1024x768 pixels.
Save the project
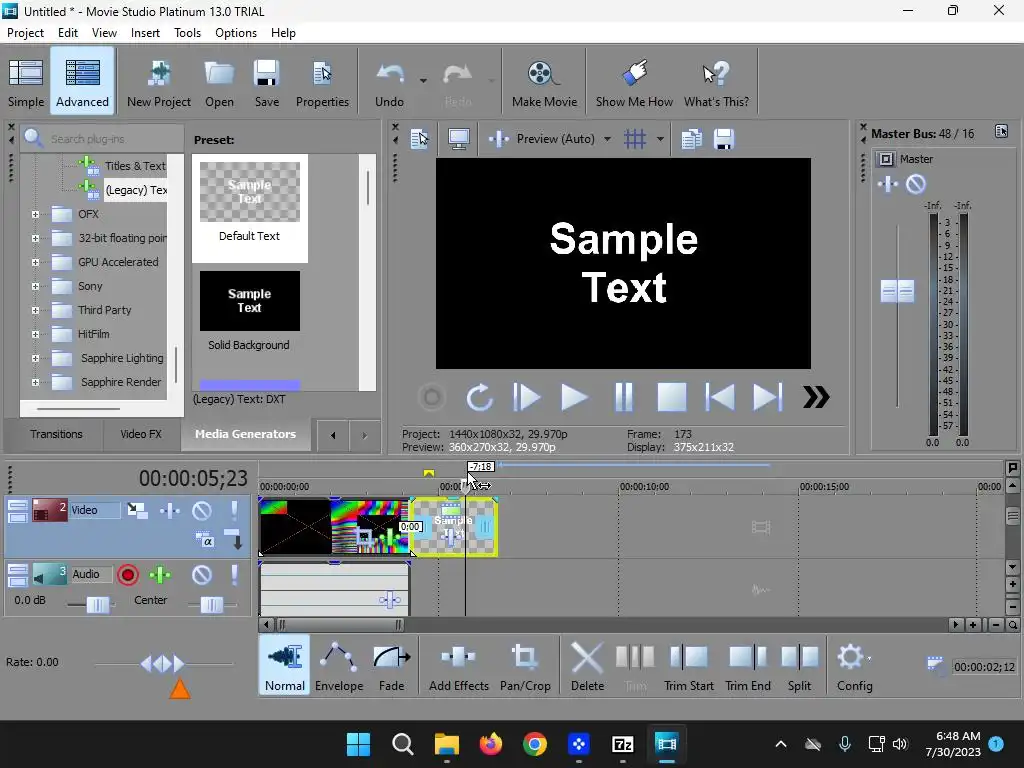click(x=266, y=83)
